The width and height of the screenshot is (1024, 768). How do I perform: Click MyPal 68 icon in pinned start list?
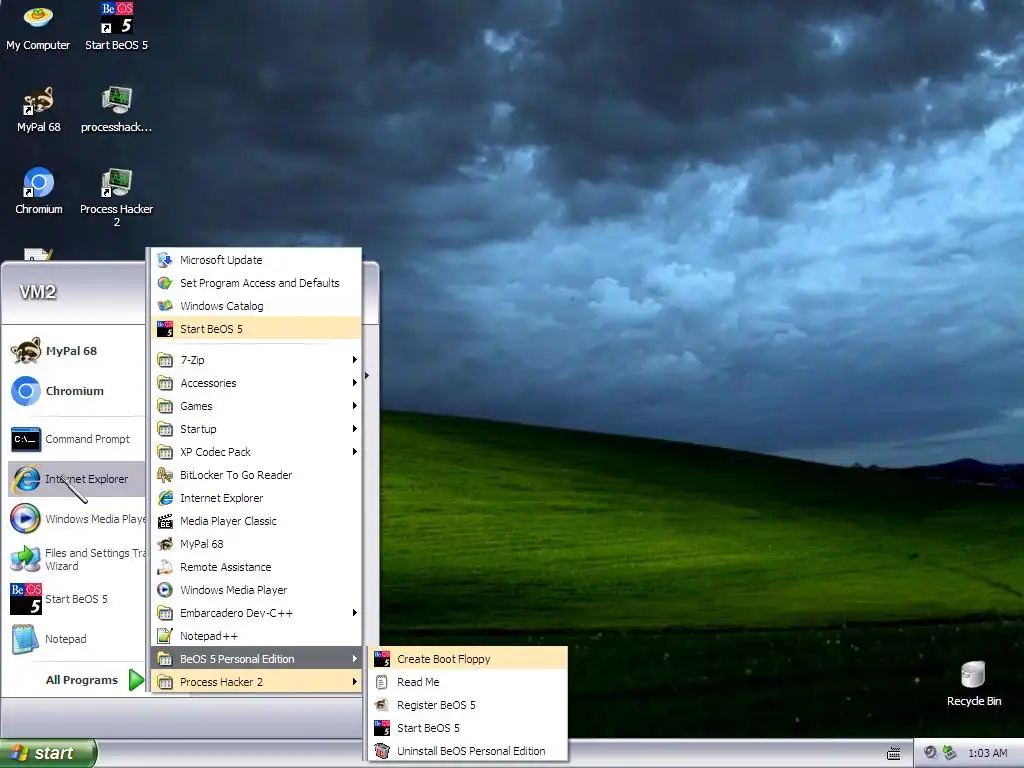[26, 351]
